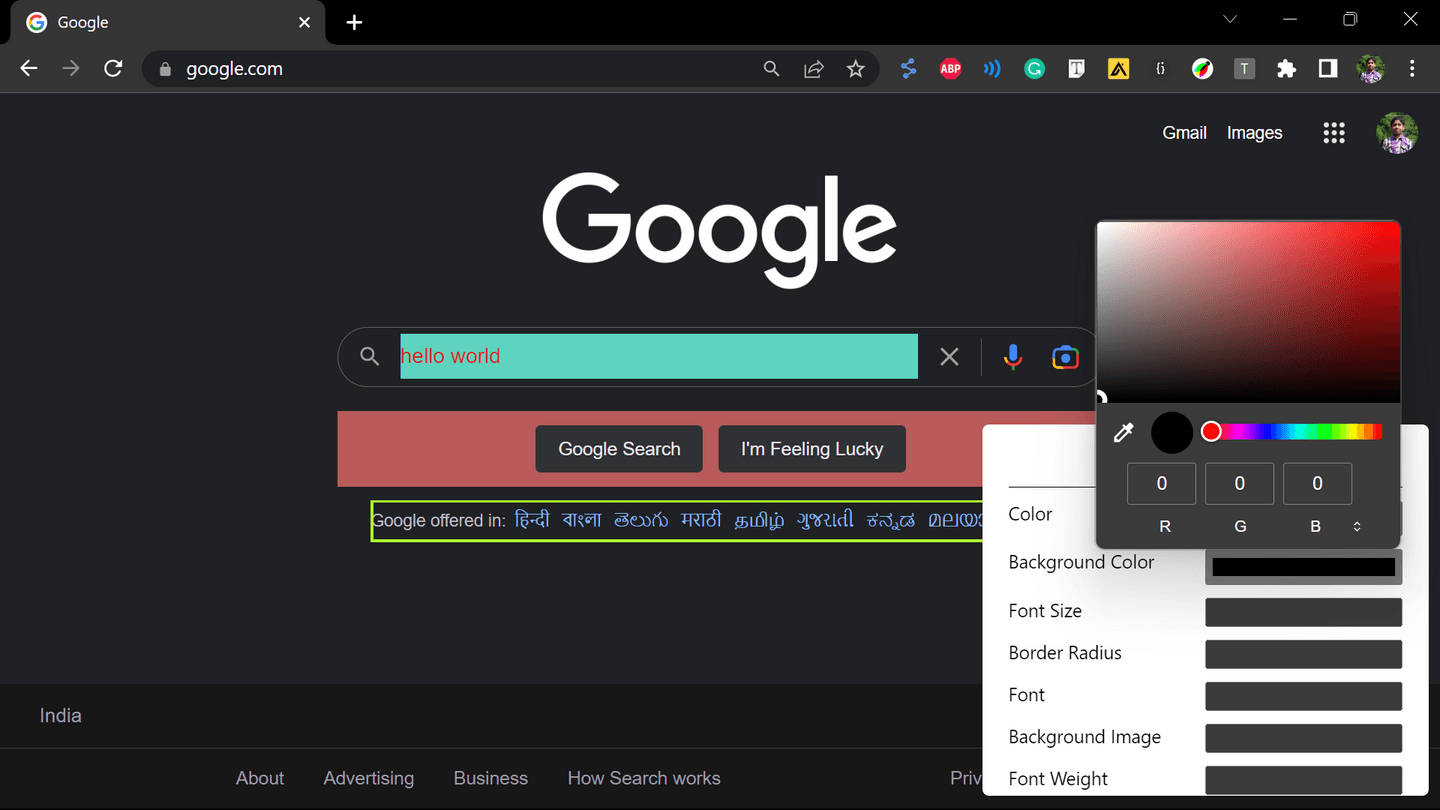Open the round colorful pen extension icon
The width and height of the screenshot is (1440, 810).
point(1202,69)
